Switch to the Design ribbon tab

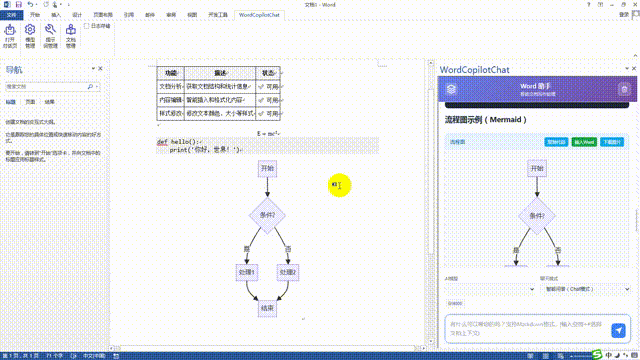[x=77, y=15]
